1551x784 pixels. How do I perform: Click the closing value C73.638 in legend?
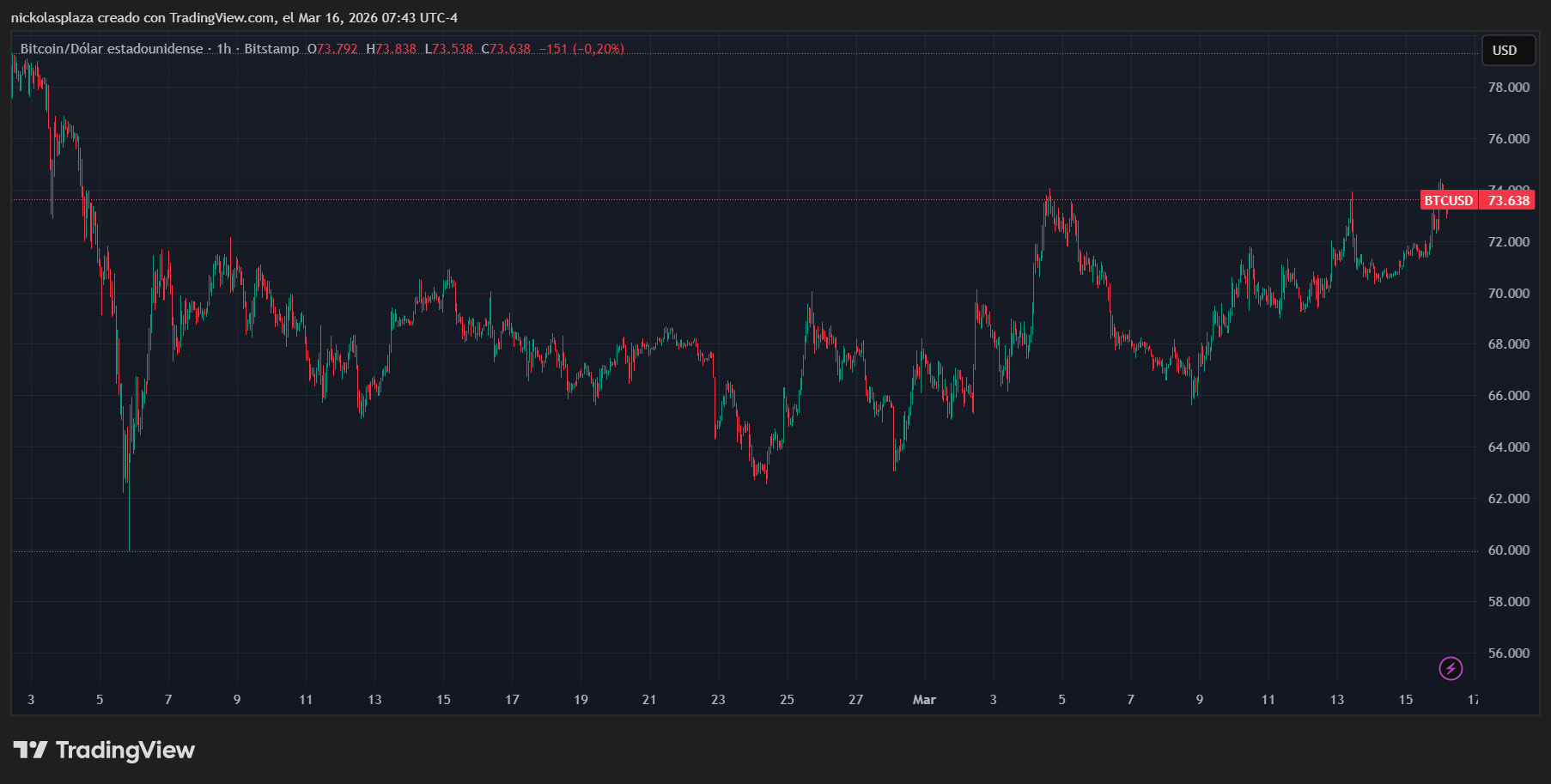coord(506,49)
